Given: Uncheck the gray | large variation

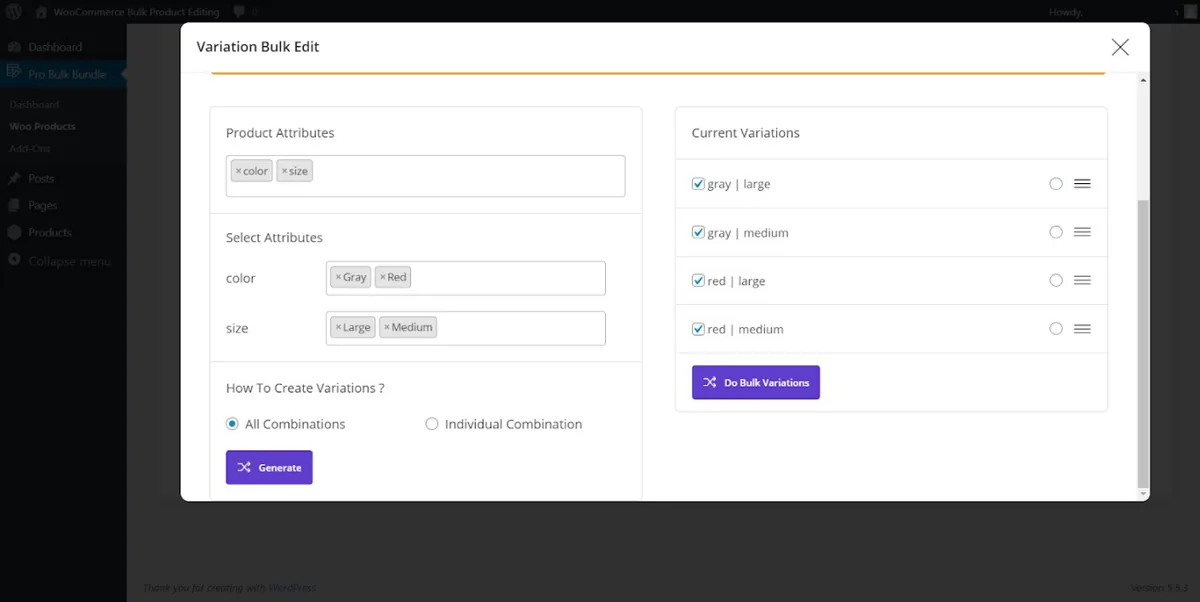Looking at the screenshot, I should [x=697, y=183].
